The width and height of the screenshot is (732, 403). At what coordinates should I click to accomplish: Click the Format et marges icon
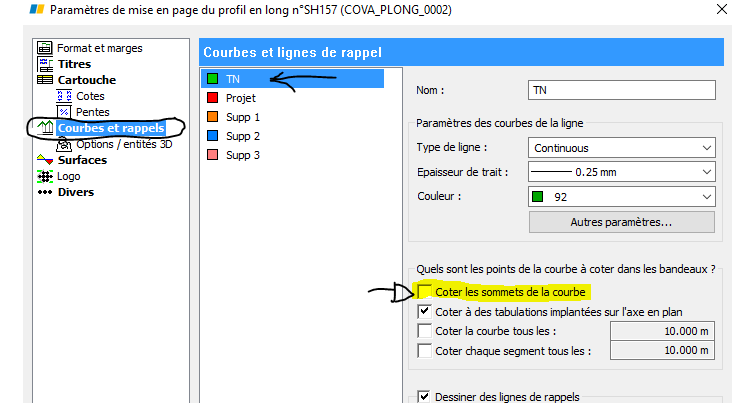point(45,48)
